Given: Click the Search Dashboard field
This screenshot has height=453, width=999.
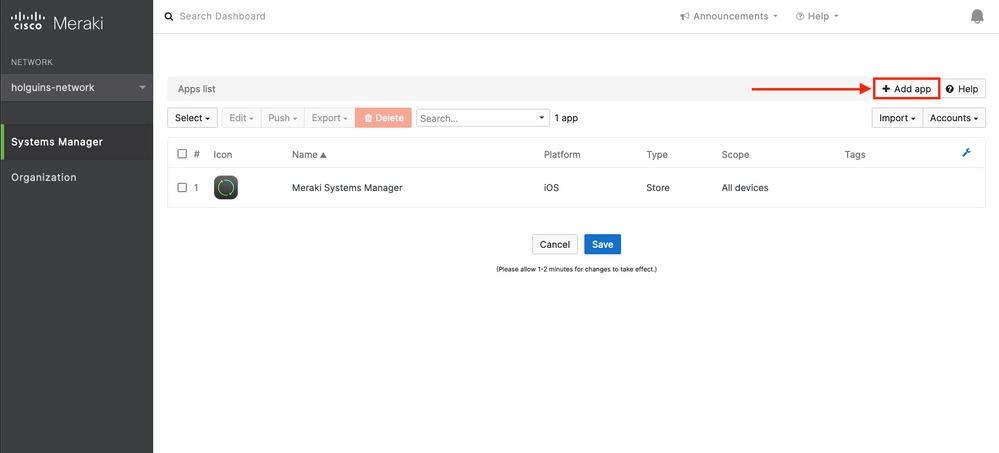Looking at the screenshot, I should pos(300,17).
